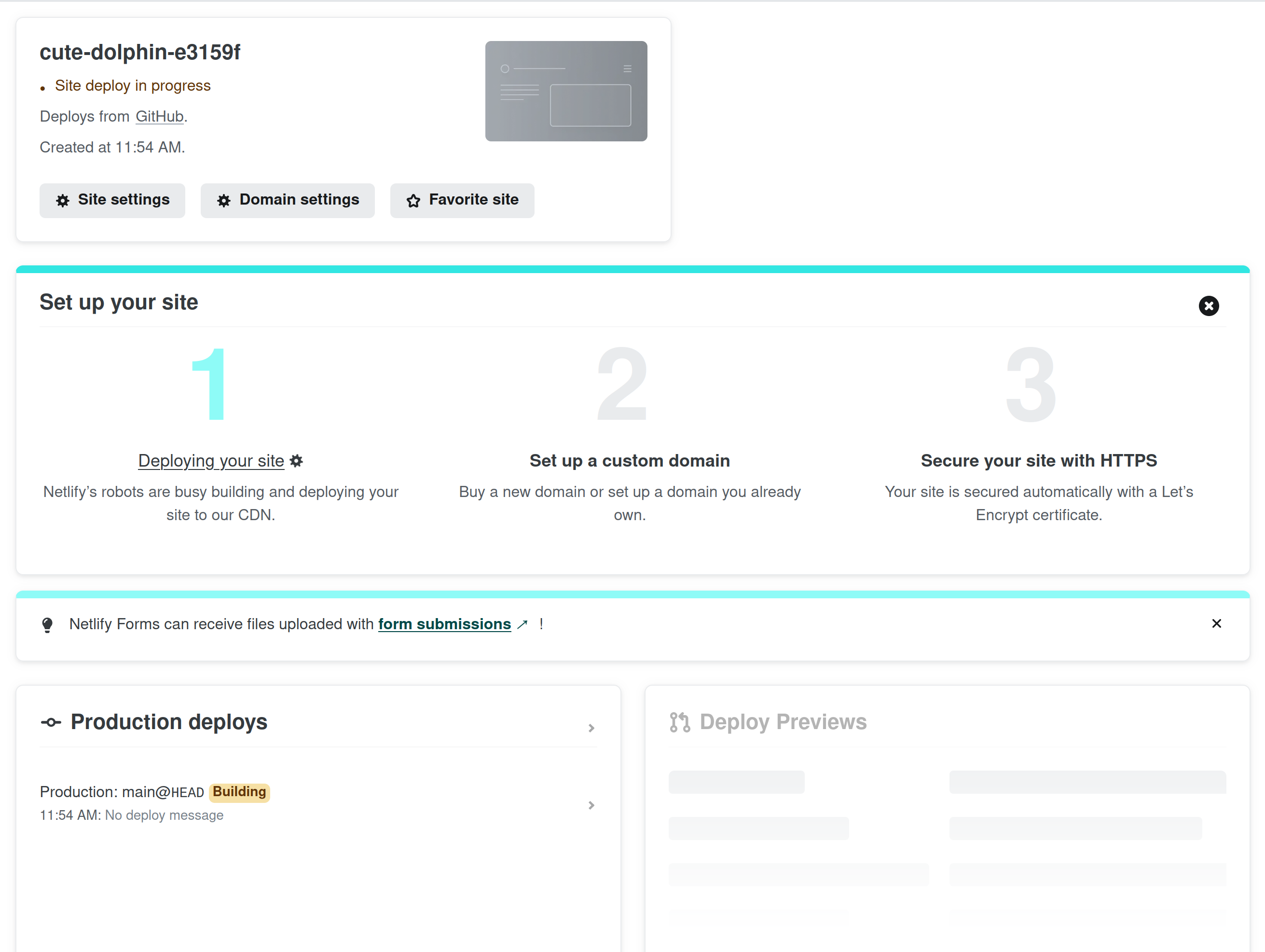This screenshot has width=1265, height=952.
Task: Follow the GitHub link
Action: (x=160, y=117)
